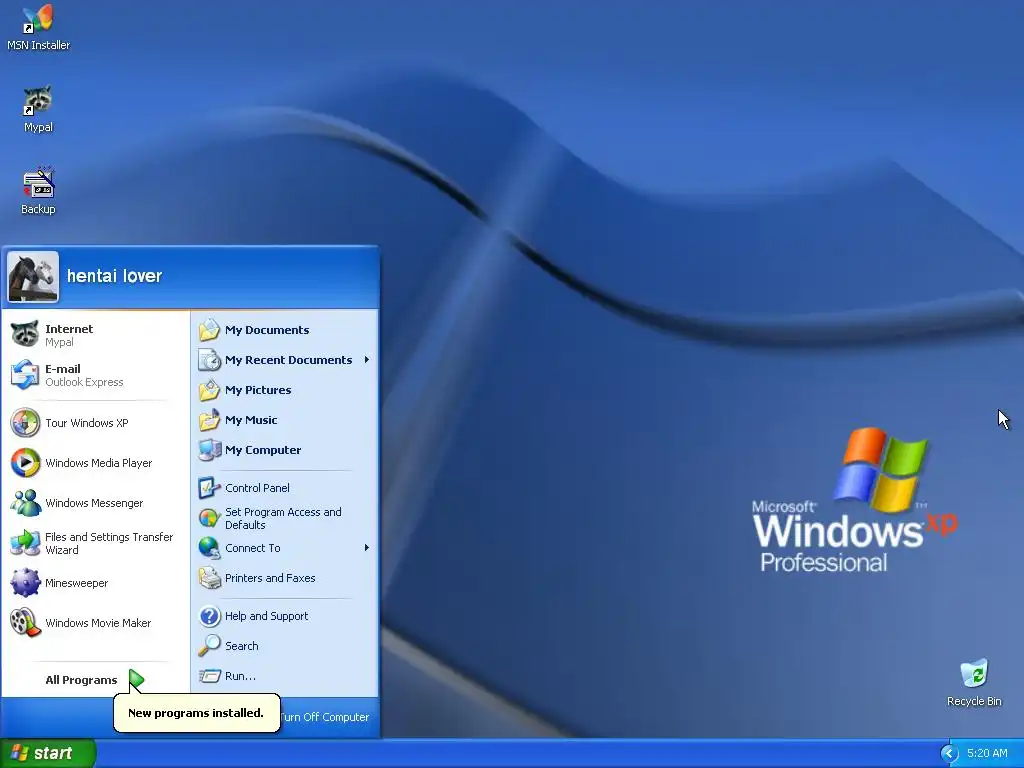Click Search magnifying glass icon
Image resolution: width=1024 pixels, height=768 pixels.
[209, 646]
